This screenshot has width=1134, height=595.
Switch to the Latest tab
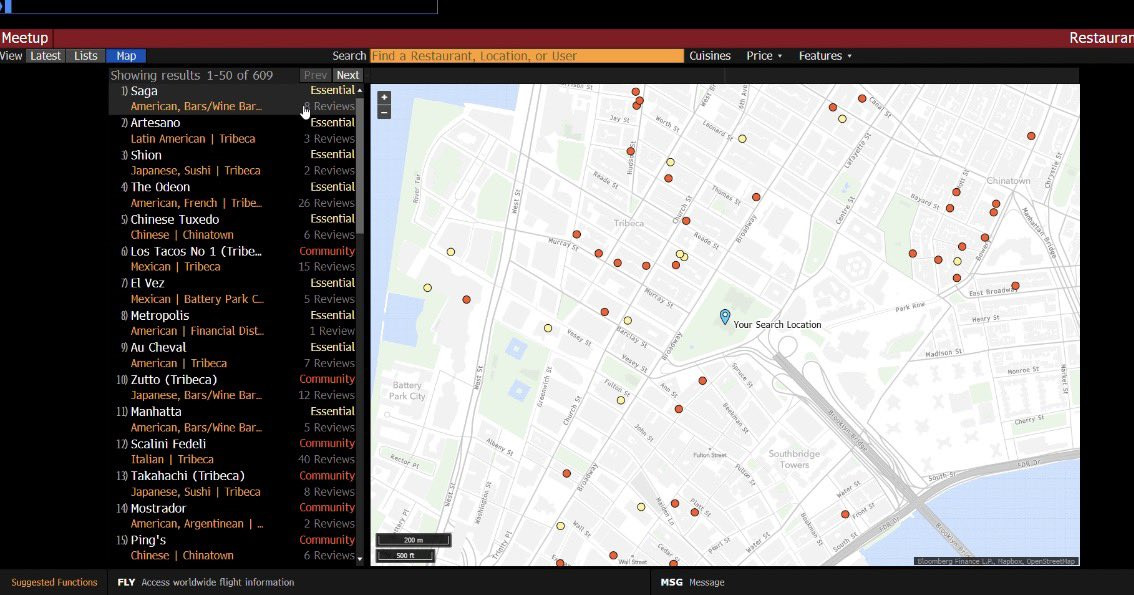click(45, 56)
